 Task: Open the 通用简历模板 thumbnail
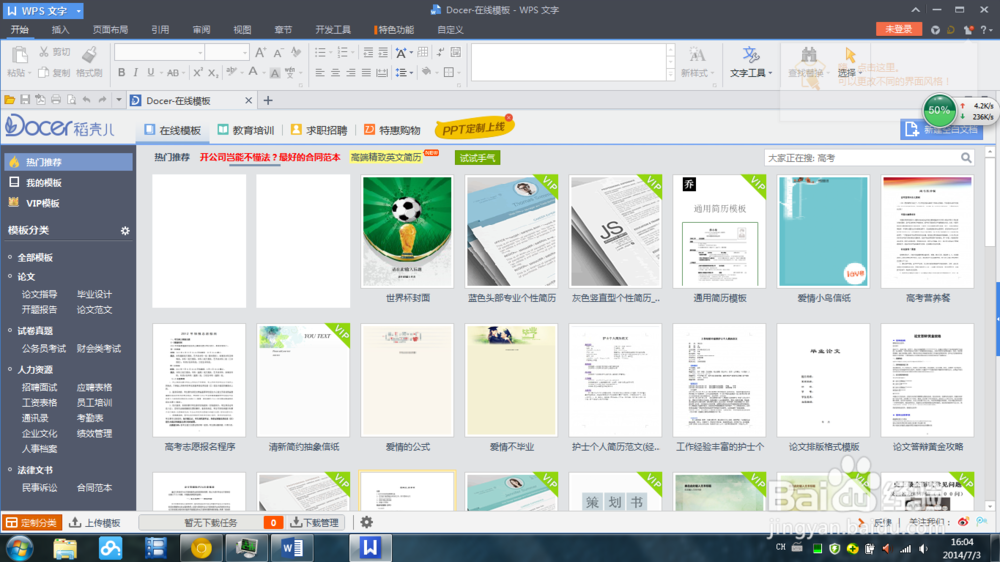pyautogui.click(x=719, y=232)
